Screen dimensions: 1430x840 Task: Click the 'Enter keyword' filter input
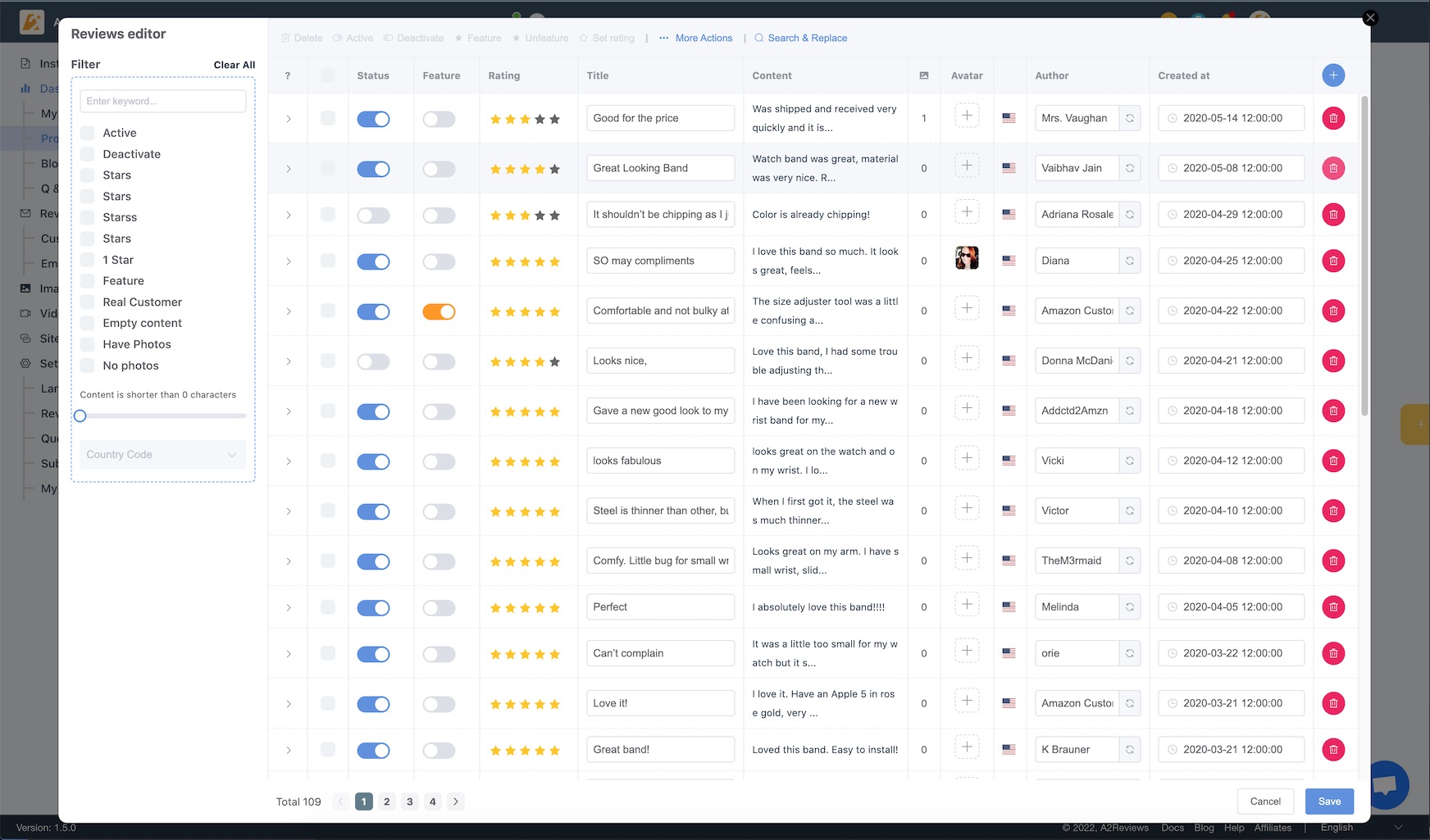(162, 101)
